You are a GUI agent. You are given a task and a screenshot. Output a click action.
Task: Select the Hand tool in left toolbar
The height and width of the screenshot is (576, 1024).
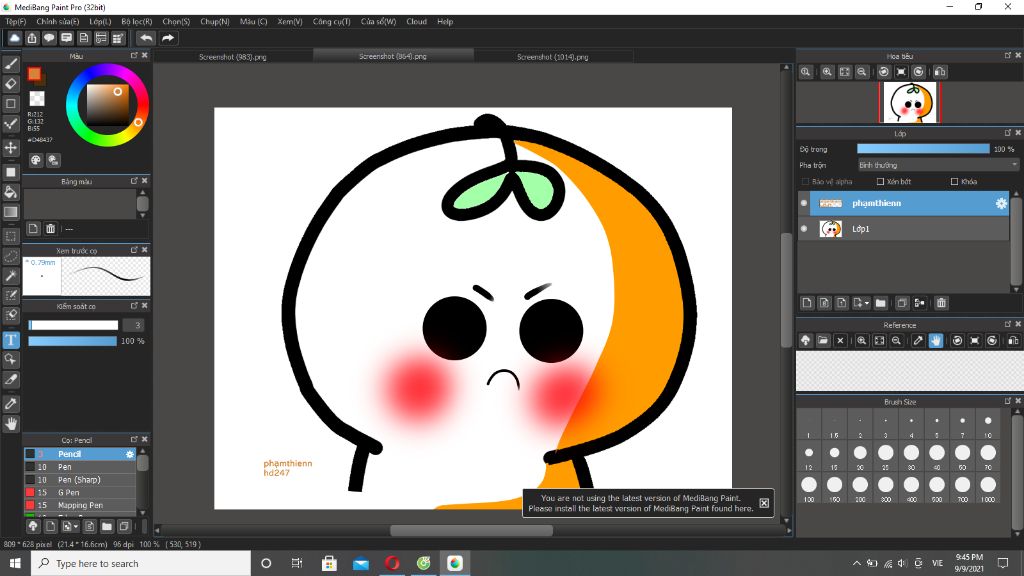point(11,424)
